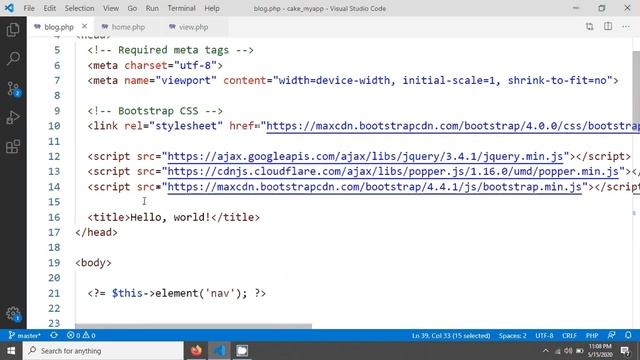Click the $this->element('nav') line
Image resolution: width=640 pixels, height=360 pixels.
point(177,293)
